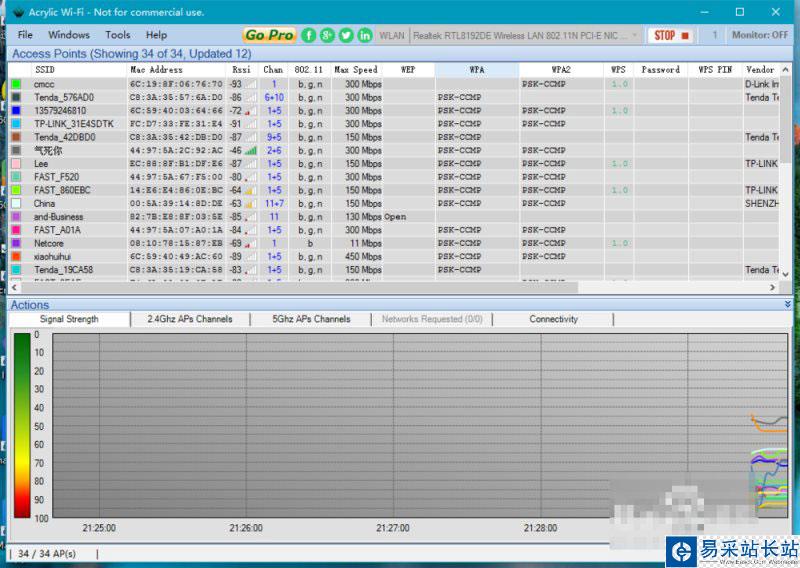The height and width of the screenshot is (568, 800).
Task: Open the Twitter social icon
Action: coord(346,35)
